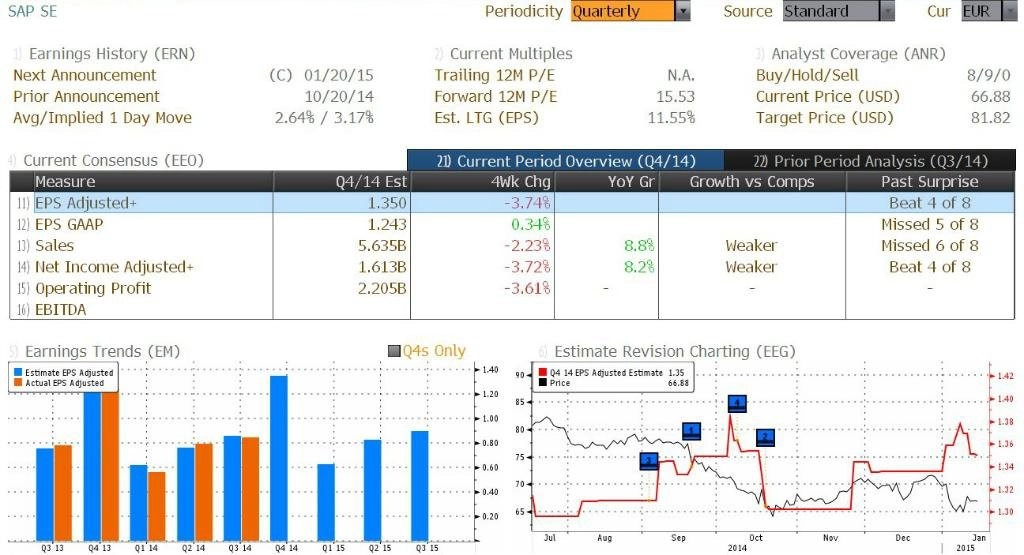Click red Q4 14 EPS Adjusted Estimate swatch

pyautogui.click(x=543, y=372)
